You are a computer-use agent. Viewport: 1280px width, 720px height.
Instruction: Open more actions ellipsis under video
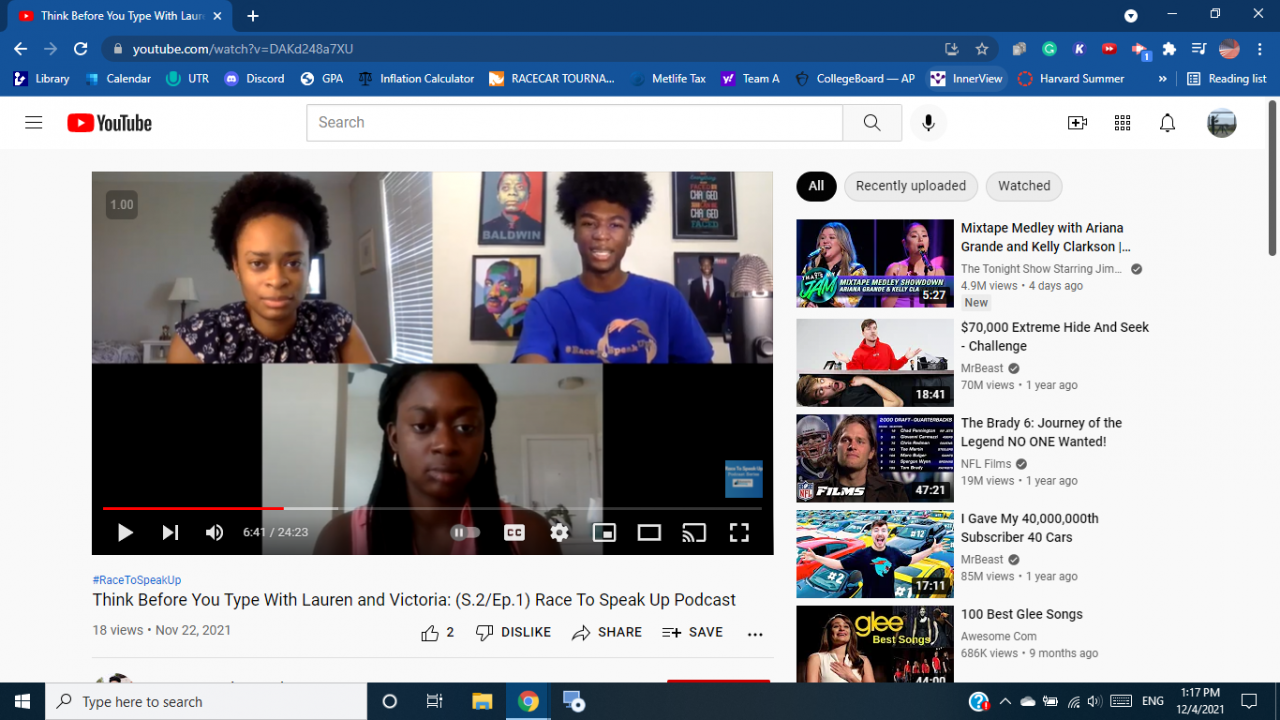tap(755, 634)
